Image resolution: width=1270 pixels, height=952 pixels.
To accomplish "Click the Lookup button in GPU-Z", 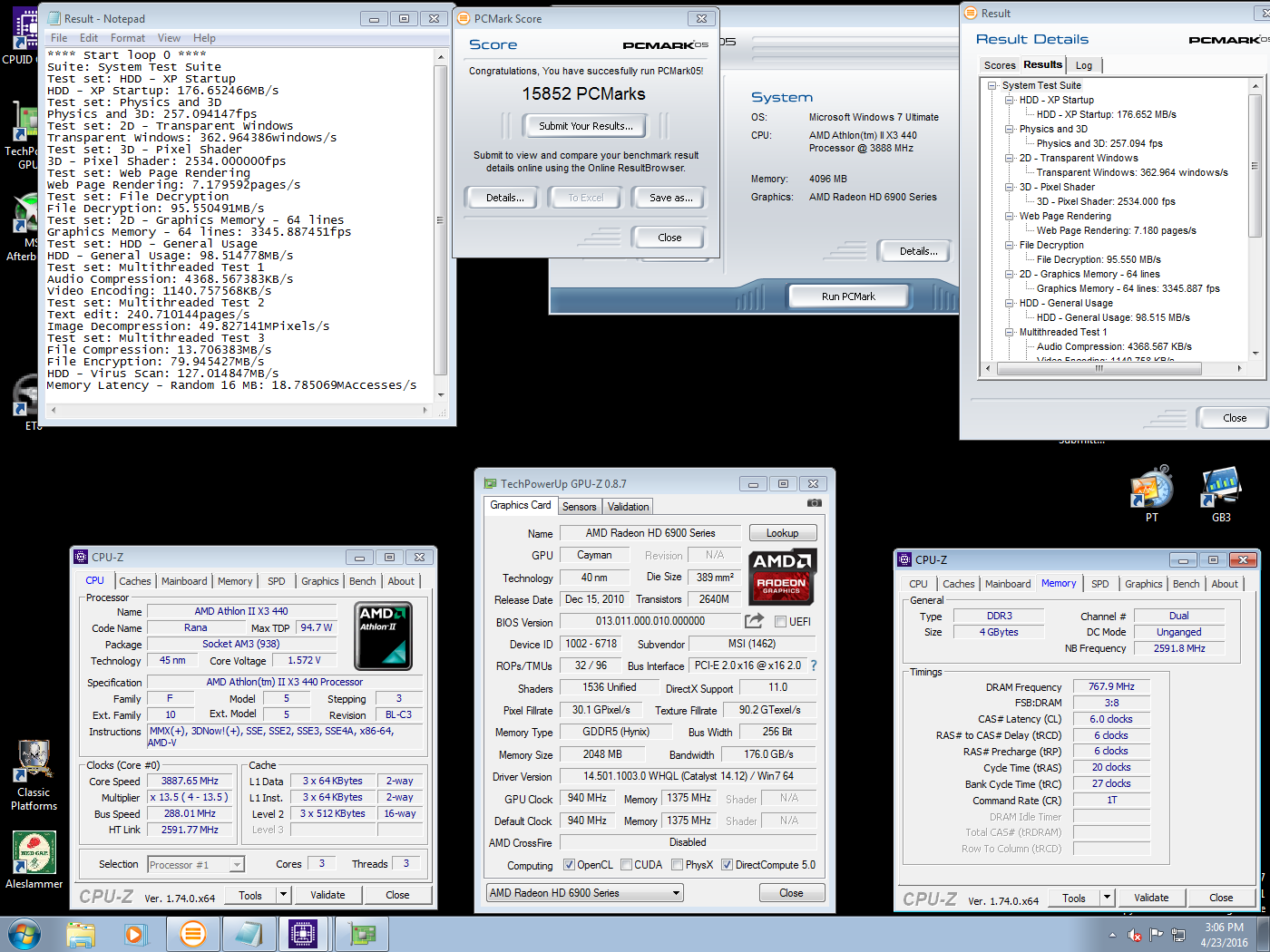I will 783,533.
